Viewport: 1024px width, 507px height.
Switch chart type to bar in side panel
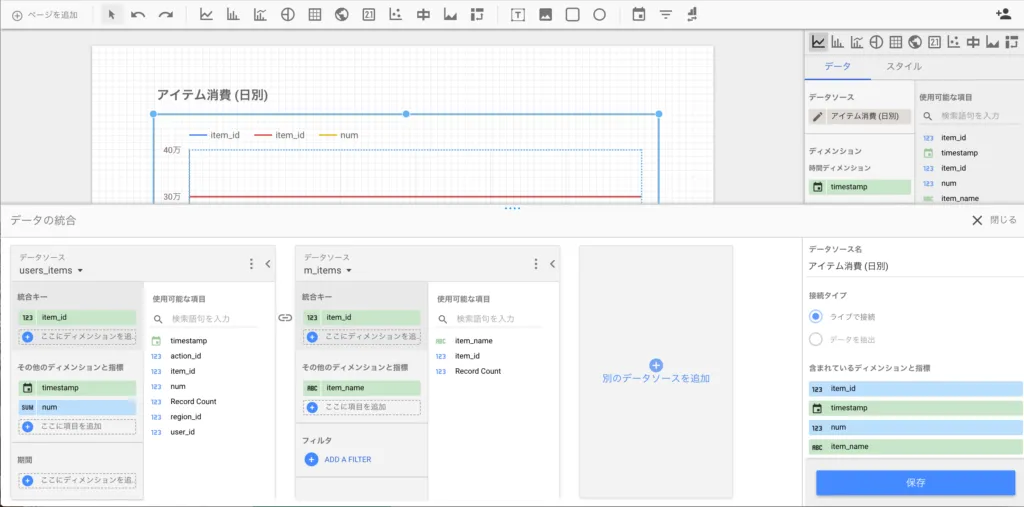click(837, 42)
